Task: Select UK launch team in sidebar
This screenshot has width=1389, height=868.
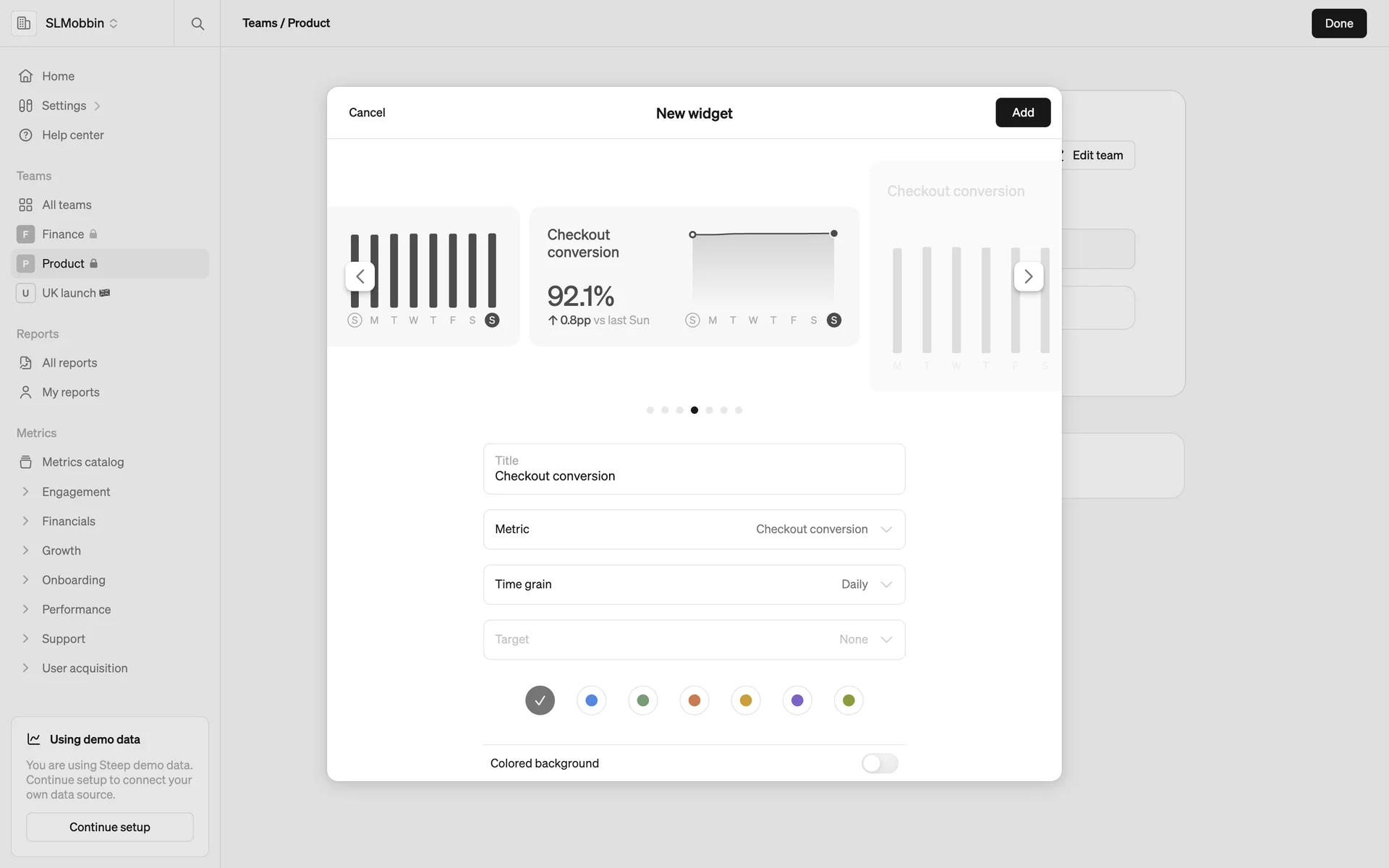Action: [69, 293]
